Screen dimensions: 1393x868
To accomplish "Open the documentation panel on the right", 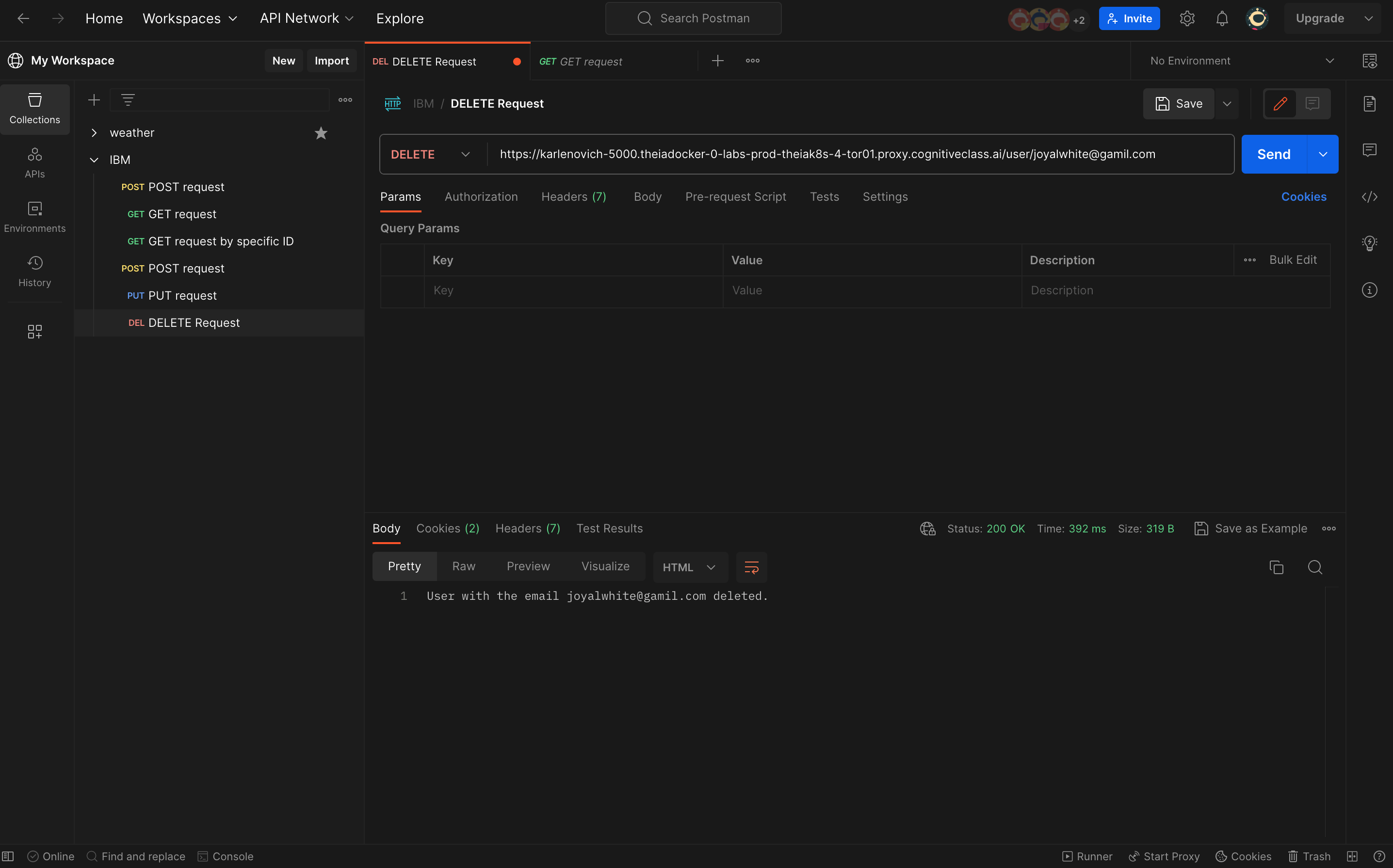I will pos(1370,103).
